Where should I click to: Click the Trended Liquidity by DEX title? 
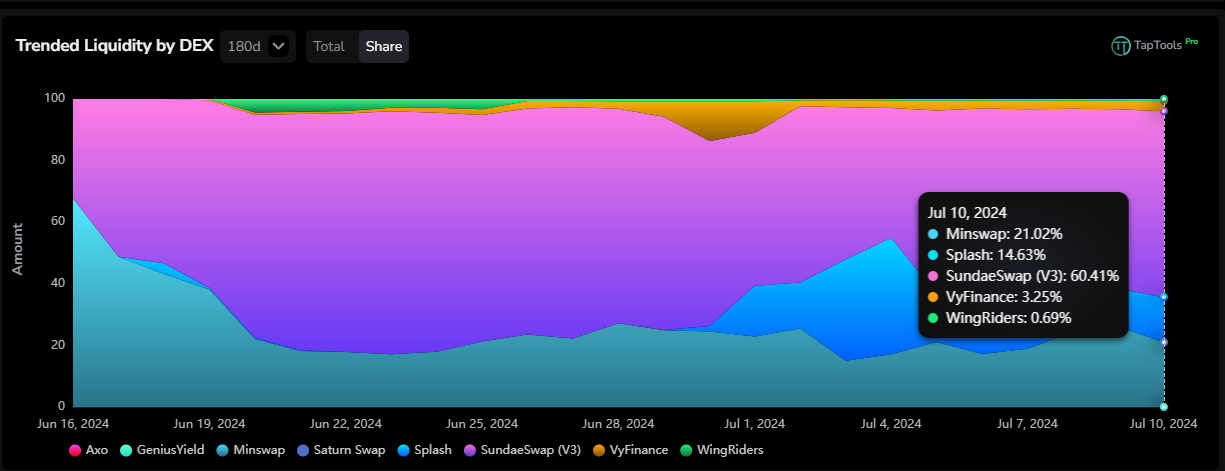coord(115,46)
